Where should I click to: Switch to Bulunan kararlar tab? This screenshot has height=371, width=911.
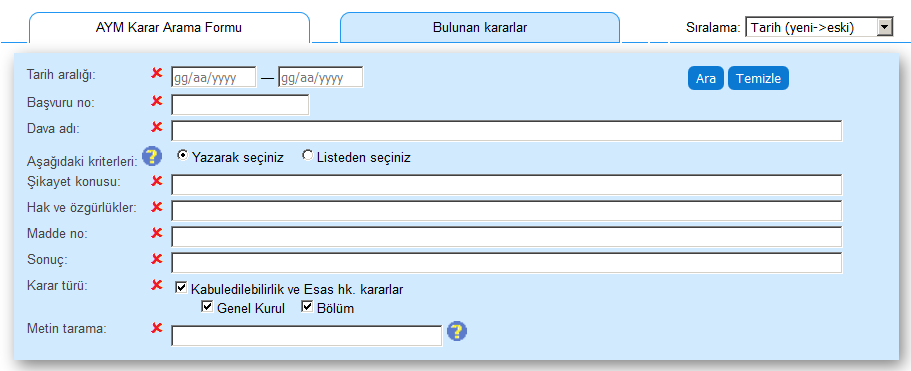480,27
